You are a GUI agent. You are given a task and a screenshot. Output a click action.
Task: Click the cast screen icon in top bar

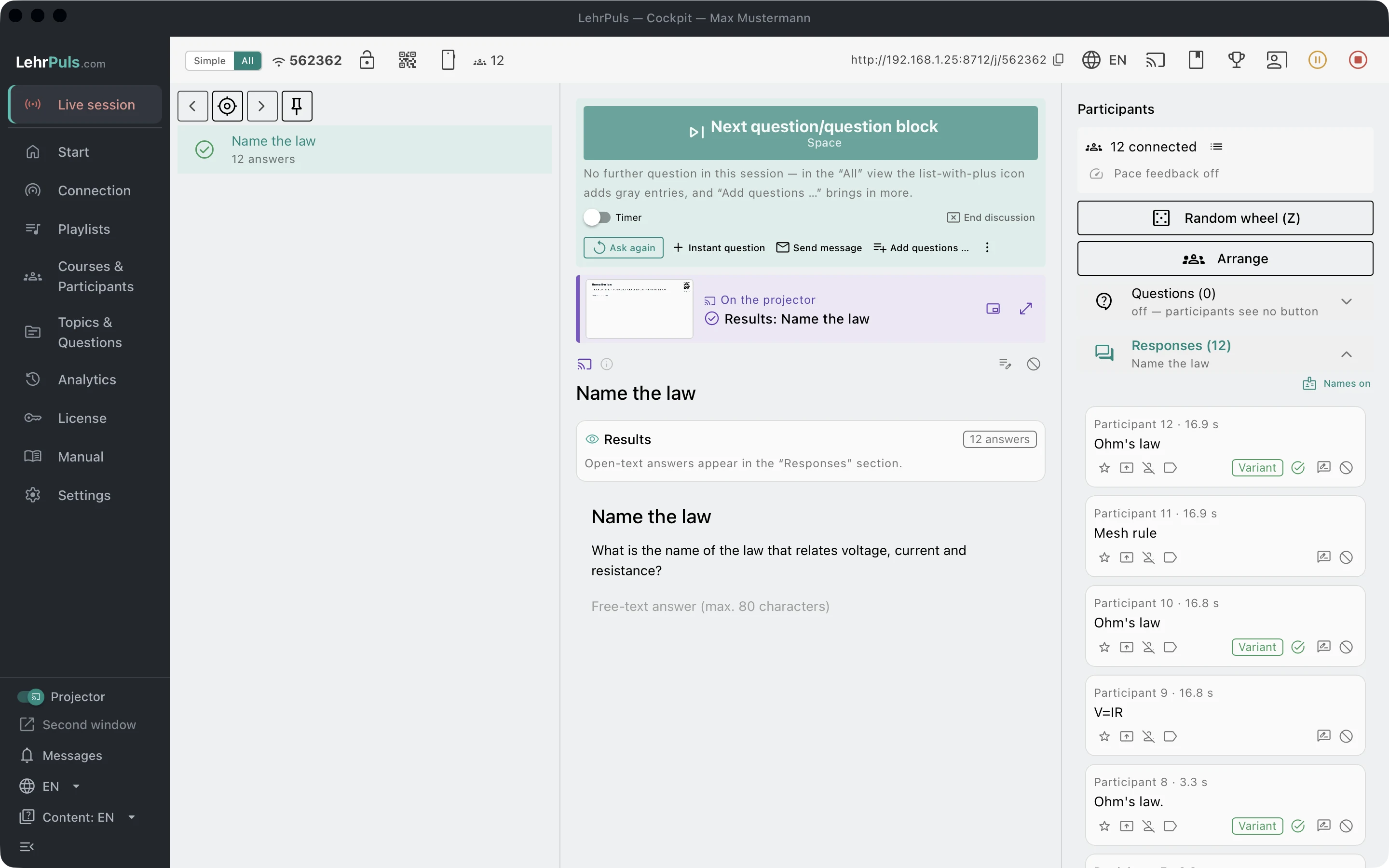click(1156, 60)
